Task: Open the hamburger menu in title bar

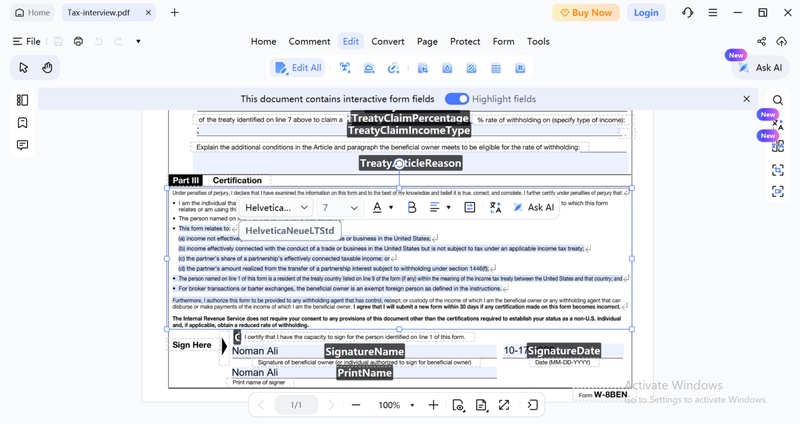Action: tap(713, 13)
